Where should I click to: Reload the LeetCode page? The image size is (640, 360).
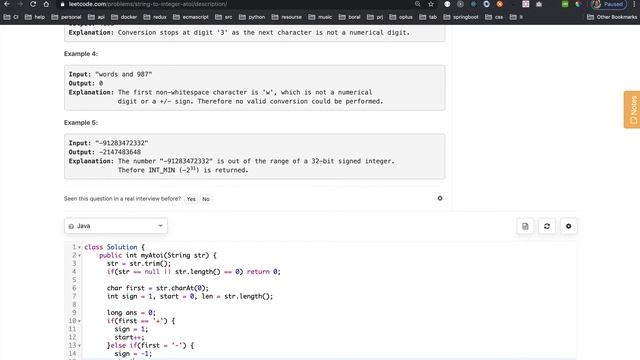click(33, 4)
